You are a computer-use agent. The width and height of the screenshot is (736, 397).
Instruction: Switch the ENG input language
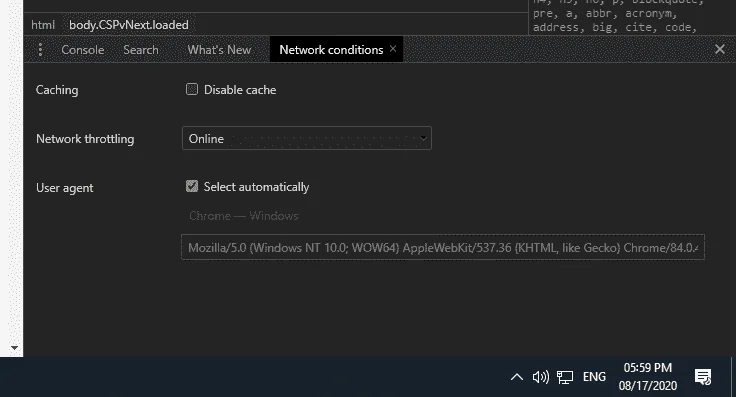click(x=594, y=377)
